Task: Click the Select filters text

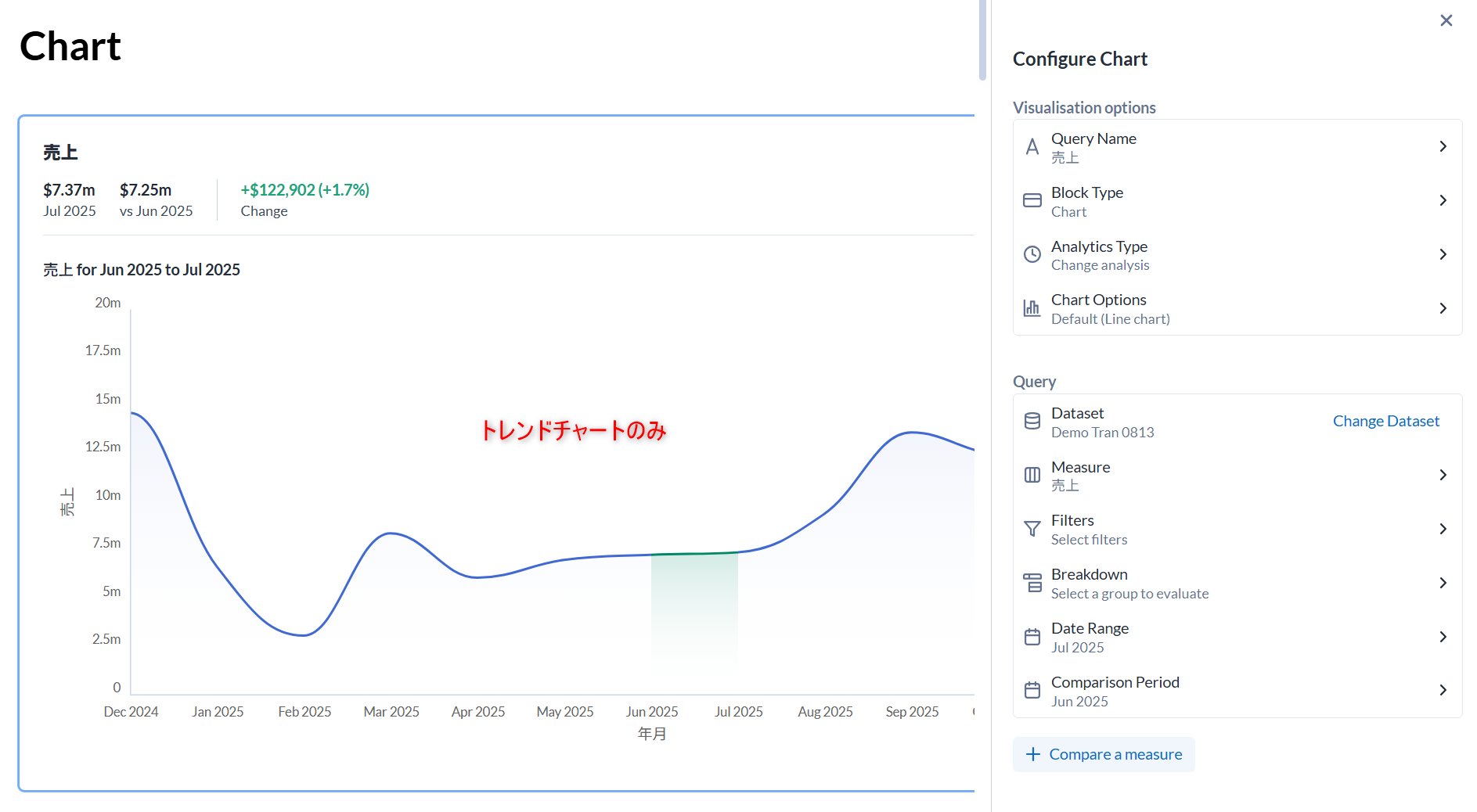Action: click(1089, 540)
